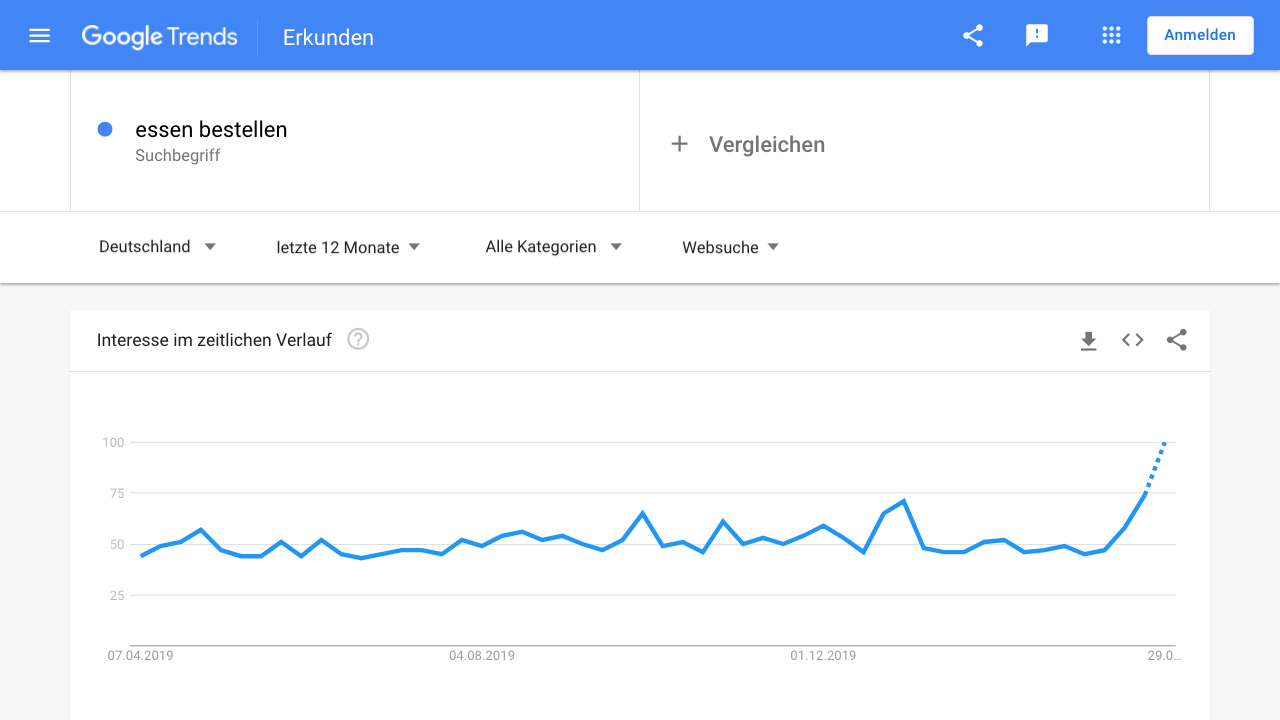Expand the Deutschland region dropdown
Viewport: 1280px width, 720px height.
[157, 247]
